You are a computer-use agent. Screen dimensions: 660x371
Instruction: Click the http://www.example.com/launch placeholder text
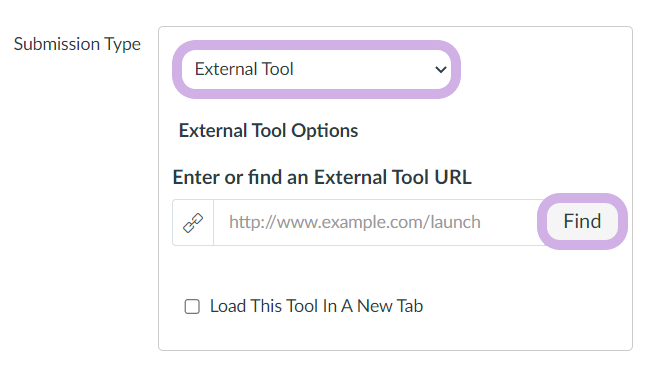[x=354, y=222]
